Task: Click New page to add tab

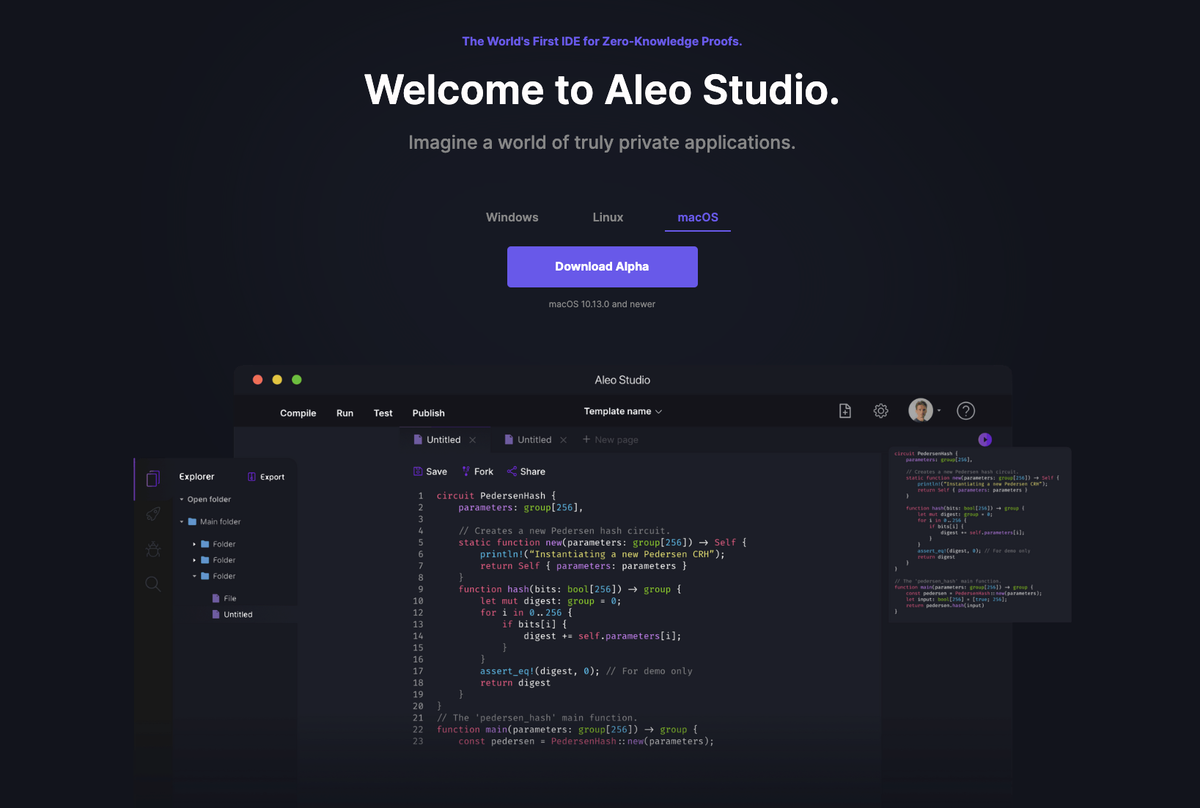Action: point(610,440)
